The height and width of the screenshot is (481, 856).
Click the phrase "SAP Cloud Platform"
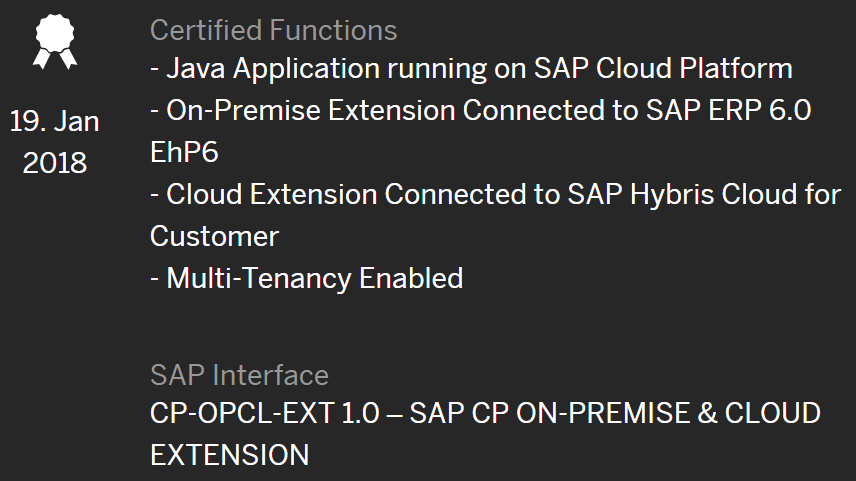(663, 69)
